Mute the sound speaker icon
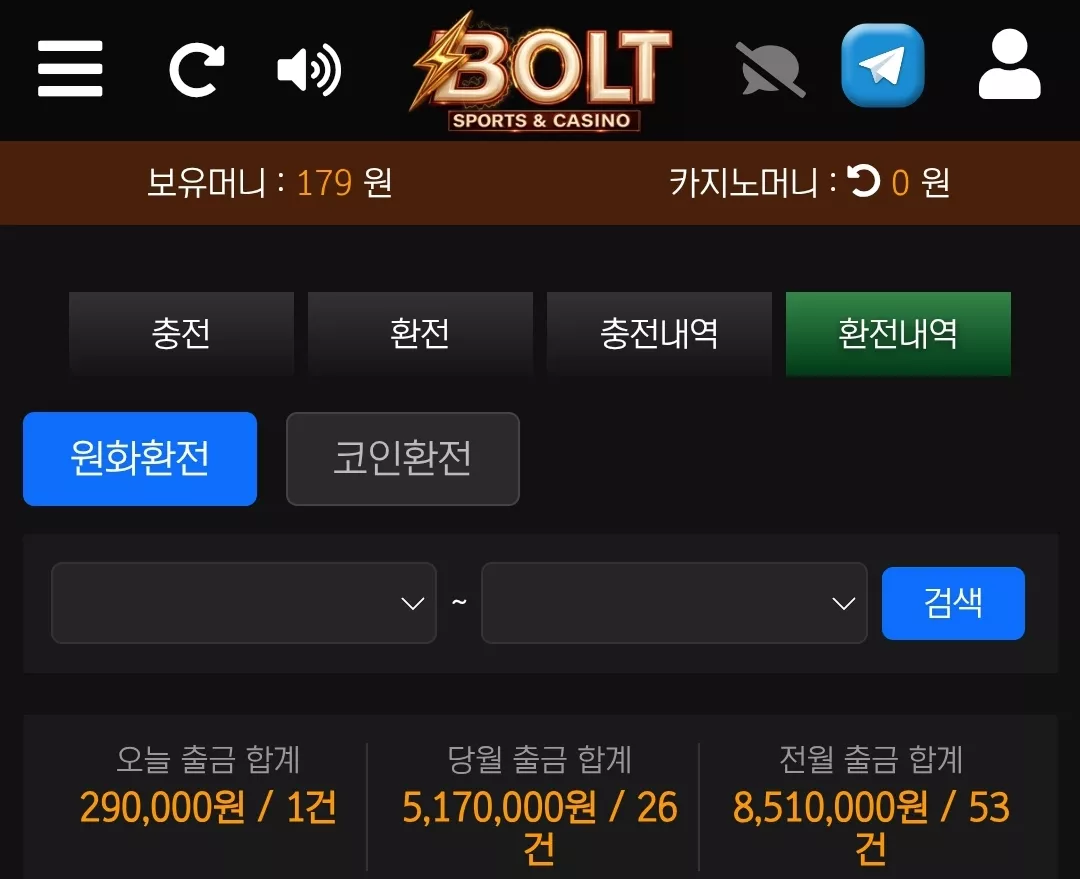Screen dimensions: 1080x879 pyautogui.click(x=309, y=69)
